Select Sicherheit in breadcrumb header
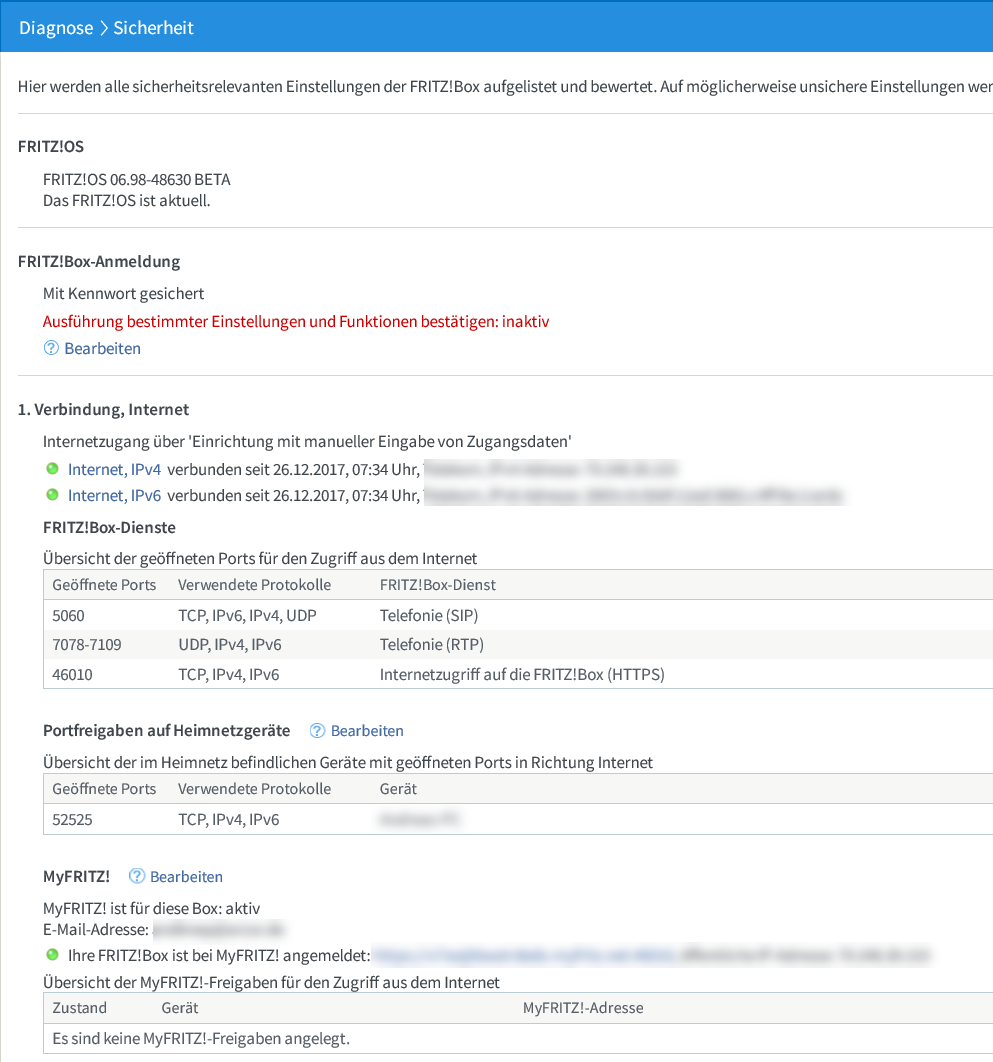The width and height of the screenshot is (993, 1062). tap(153, 28)
